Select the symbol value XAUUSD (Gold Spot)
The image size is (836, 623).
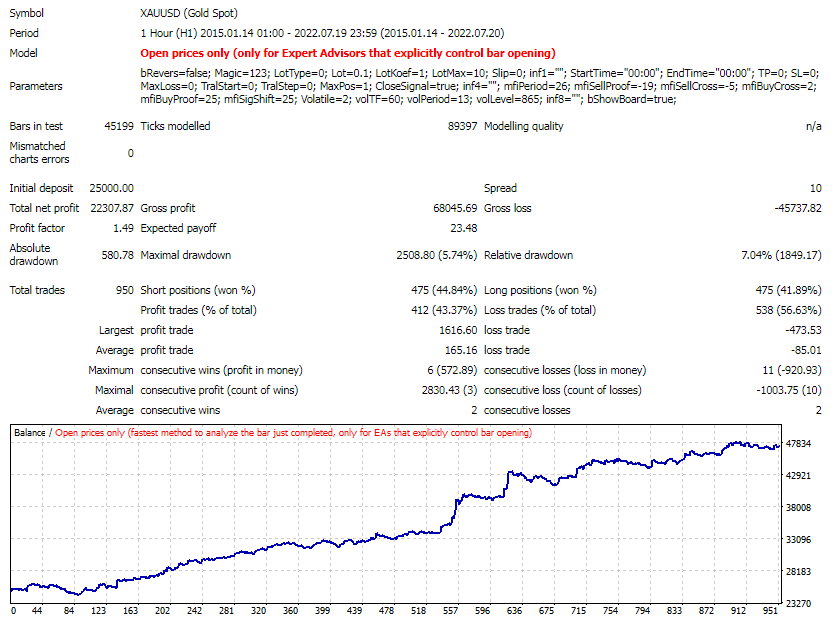[x=189, y=13]
